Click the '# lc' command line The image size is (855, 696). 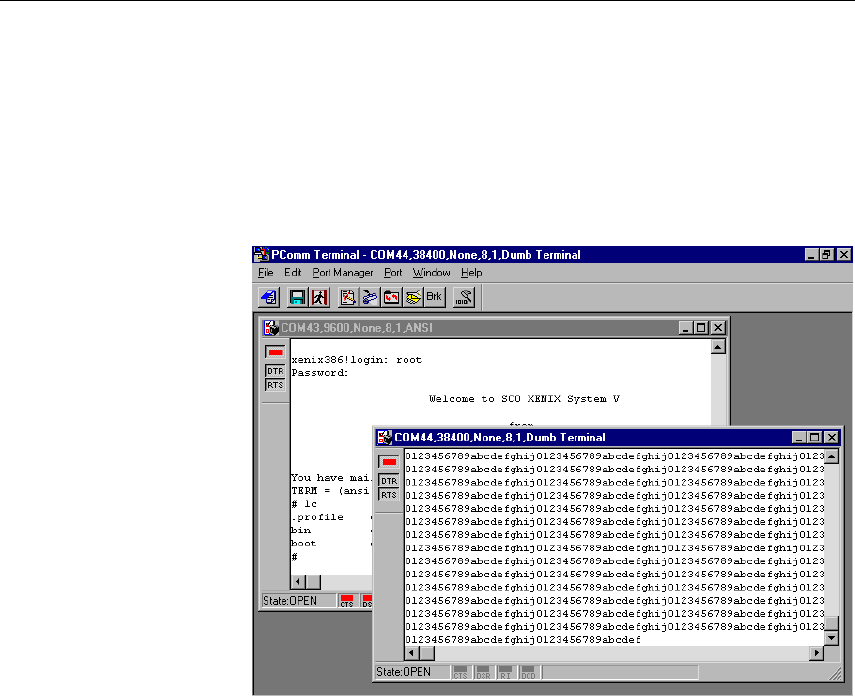[304, 504]
